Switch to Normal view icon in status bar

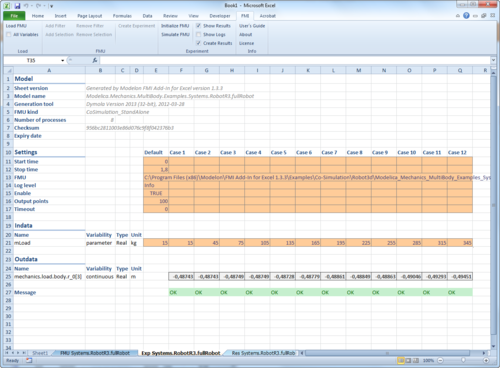point(401,360)
